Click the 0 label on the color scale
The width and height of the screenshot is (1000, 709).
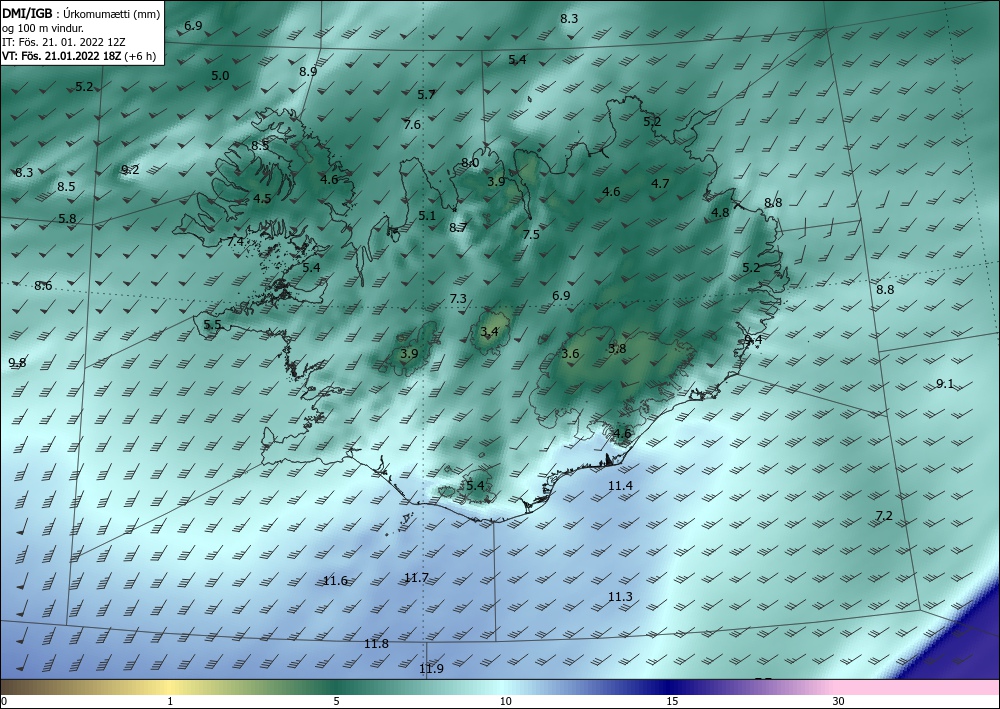coord(4,702)
